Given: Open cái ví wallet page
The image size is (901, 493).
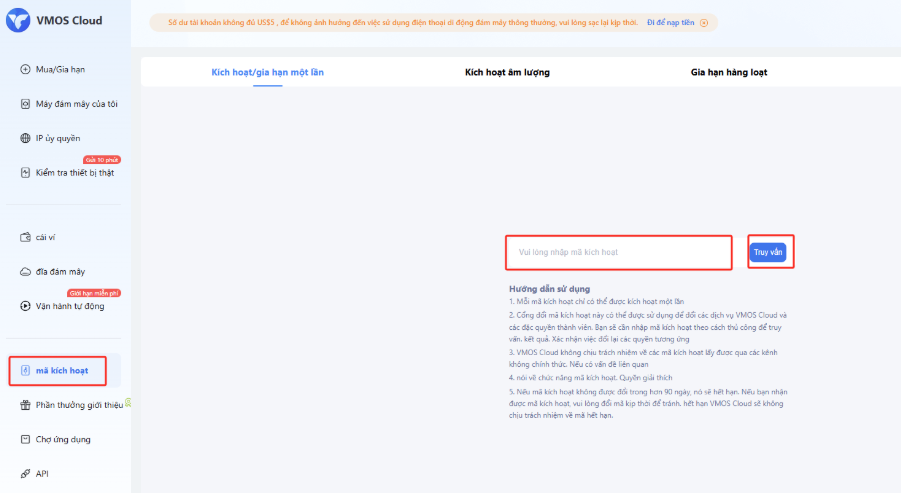Looking at the screenshot, I should click(45, 237).
